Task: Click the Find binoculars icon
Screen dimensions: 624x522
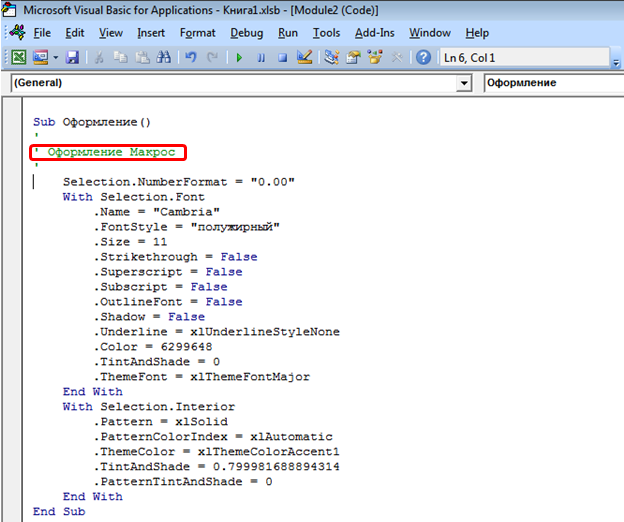Action: 163,58
